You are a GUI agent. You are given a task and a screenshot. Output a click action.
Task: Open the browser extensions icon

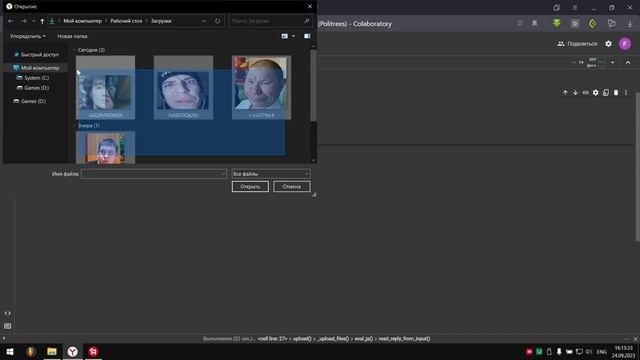[611, 23]
